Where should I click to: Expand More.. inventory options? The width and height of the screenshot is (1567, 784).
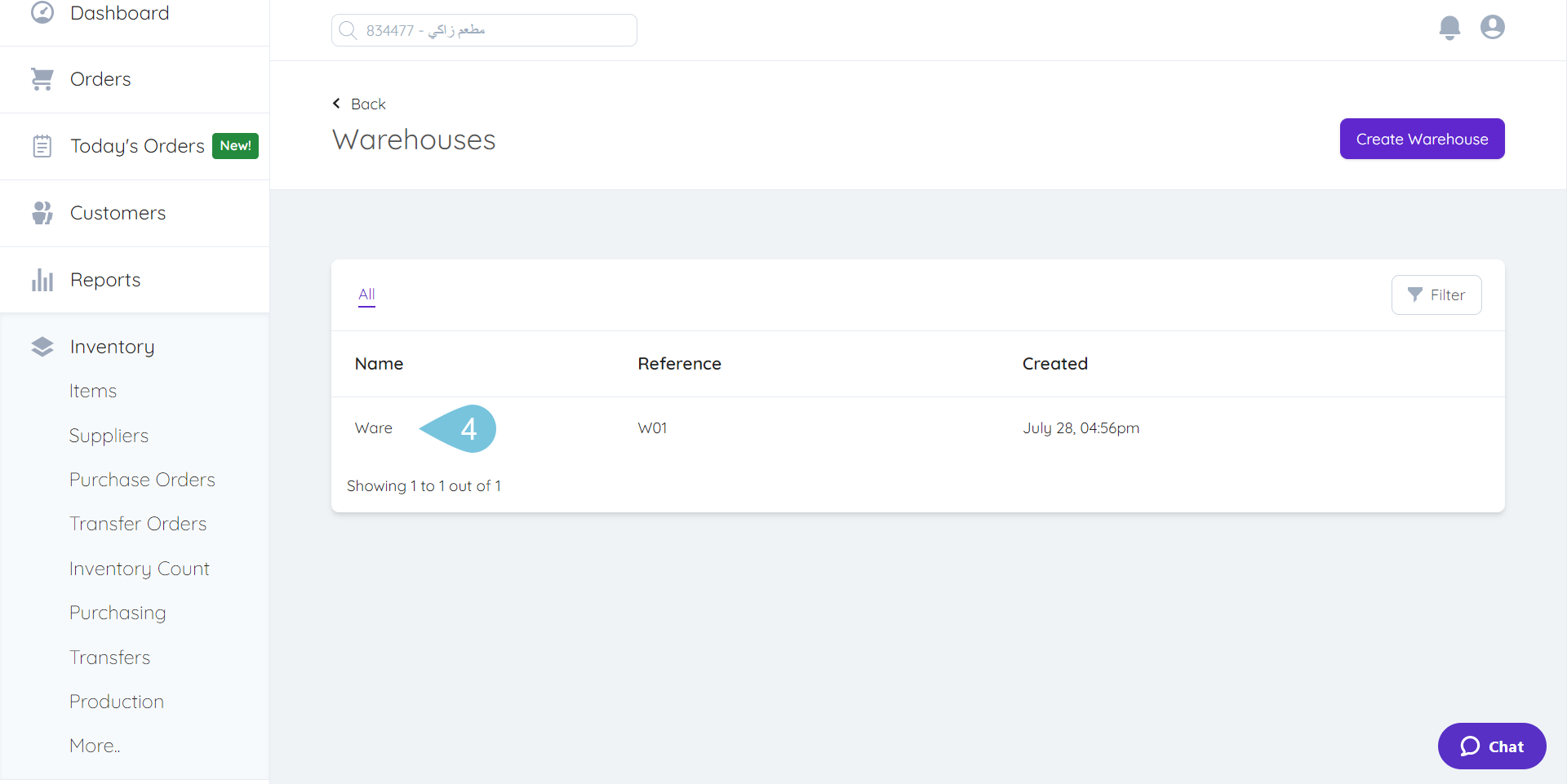pyautogui.click(x=95, y=746)
